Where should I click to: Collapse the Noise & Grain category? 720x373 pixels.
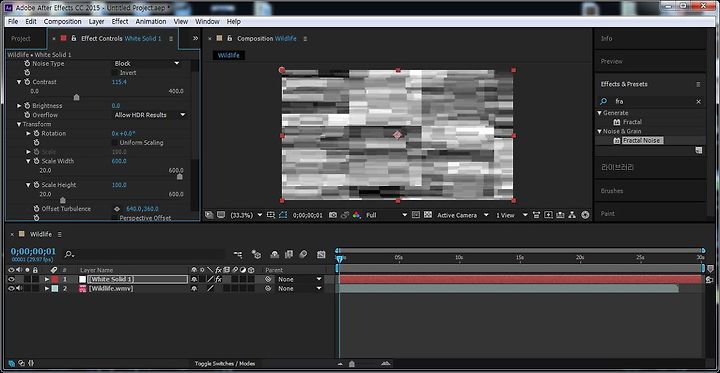point(600,131)
